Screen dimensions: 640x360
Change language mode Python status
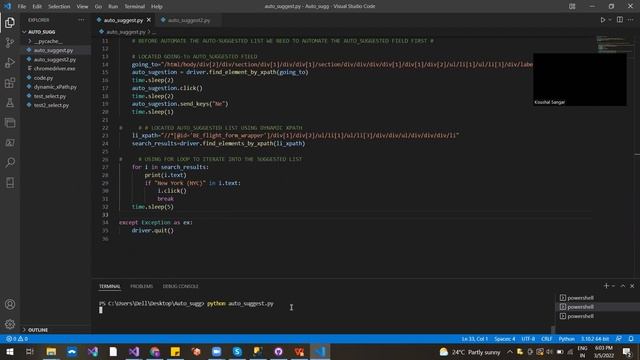click(567, 339)
